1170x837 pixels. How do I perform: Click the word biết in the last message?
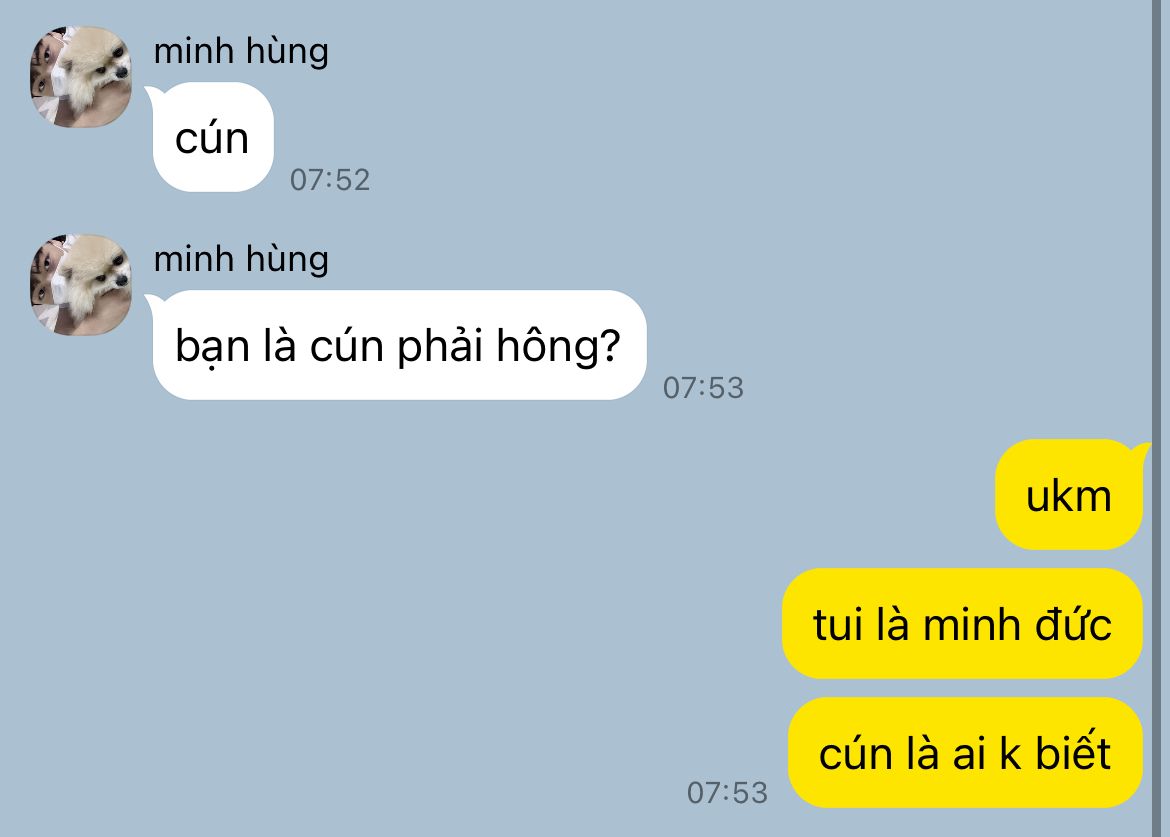(x=1072, y=753)
